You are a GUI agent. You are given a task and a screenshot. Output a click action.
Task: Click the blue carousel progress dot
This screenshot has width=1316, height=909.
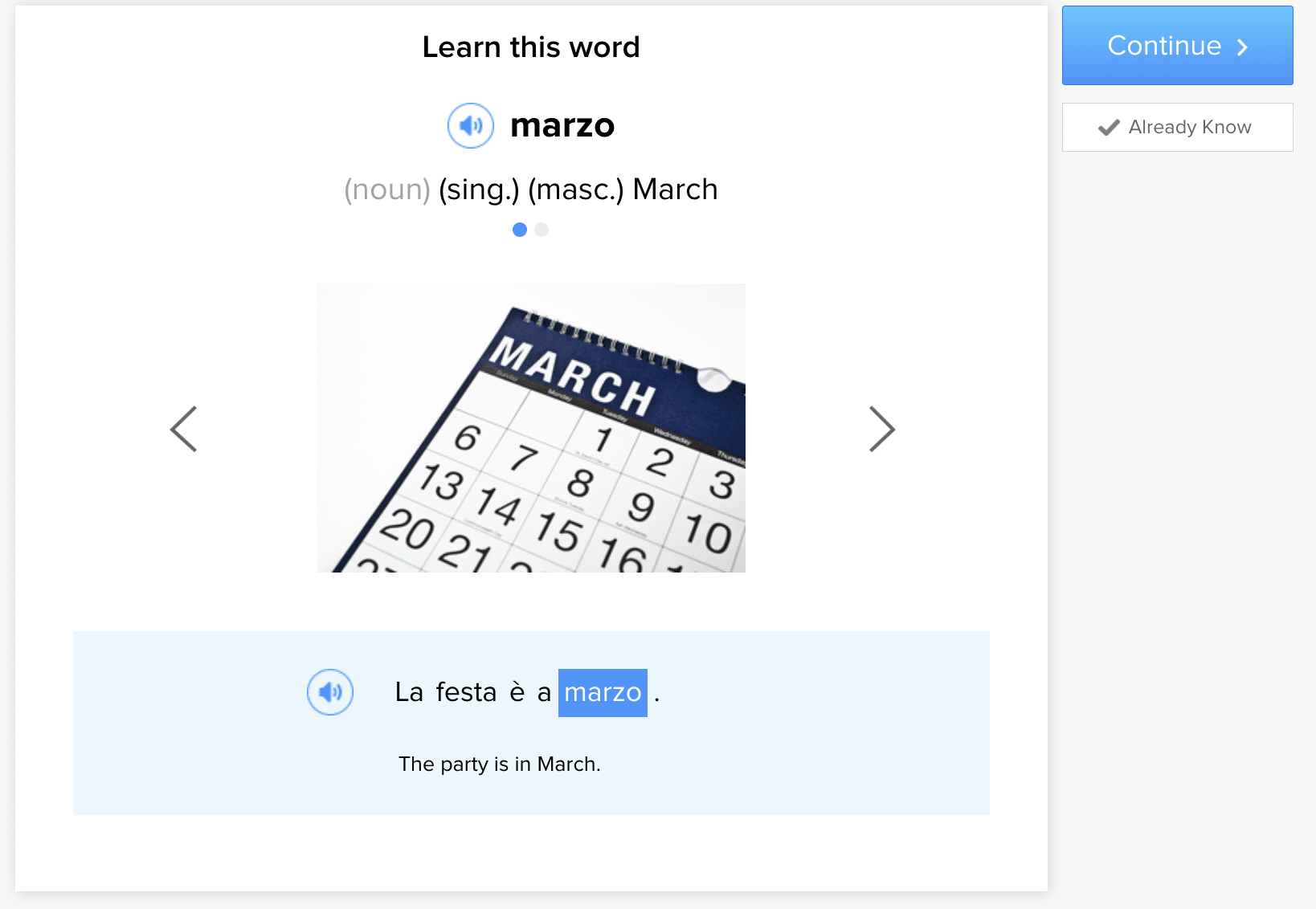520,230
